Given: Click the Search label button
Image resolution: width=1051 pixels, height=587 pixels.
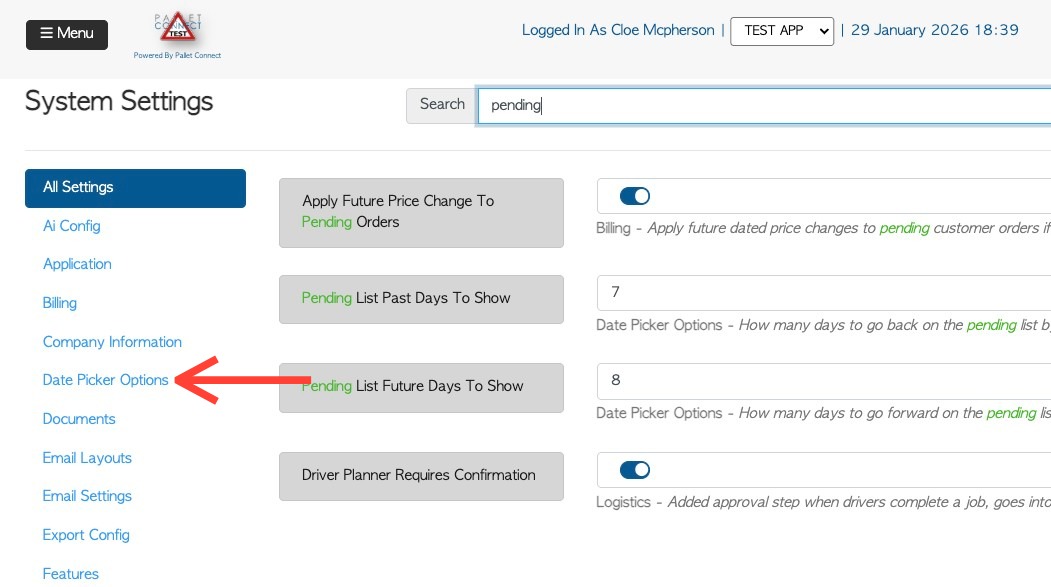Looking at the screenshot, I should [441, 105].
